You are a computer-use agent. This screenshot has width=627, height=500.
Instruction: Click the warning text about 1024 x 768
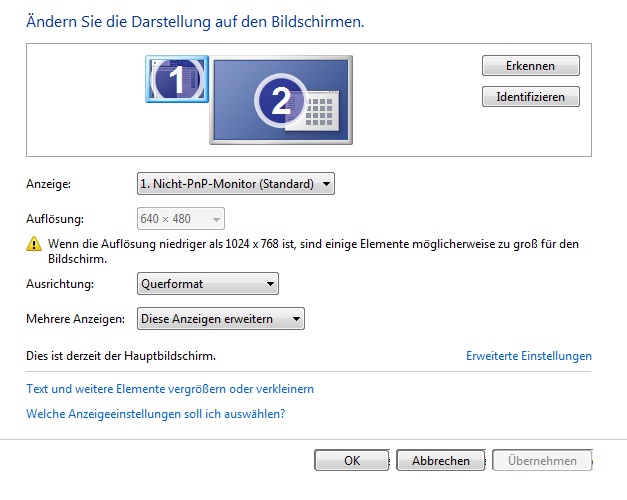[313, 251]
